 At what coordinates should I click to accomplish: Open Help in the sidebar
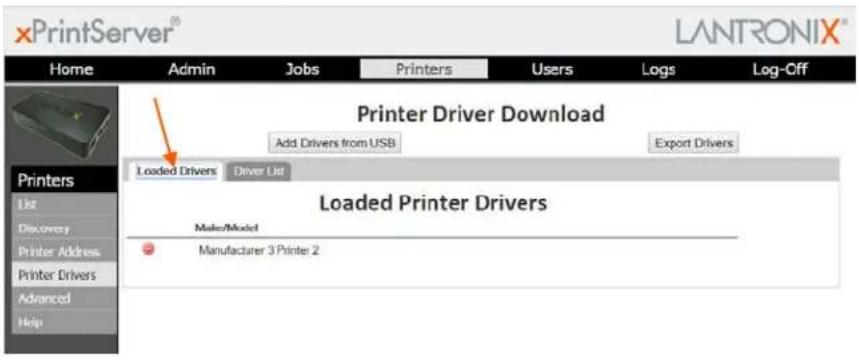pos(64,322)
